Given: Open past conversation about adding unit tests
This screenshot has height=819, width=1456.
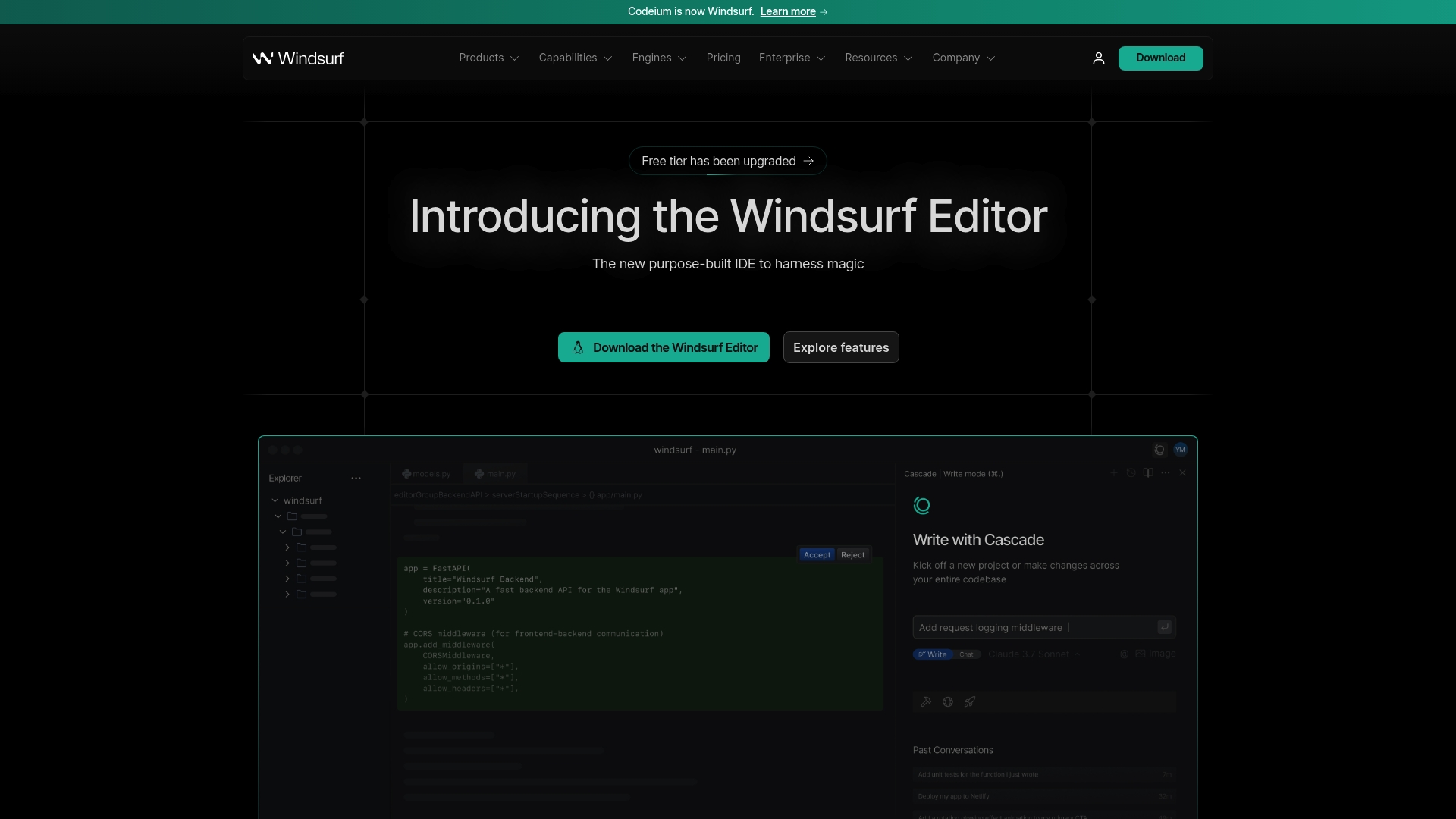Looking at the screenshot, I should [x=1044, y=775].
